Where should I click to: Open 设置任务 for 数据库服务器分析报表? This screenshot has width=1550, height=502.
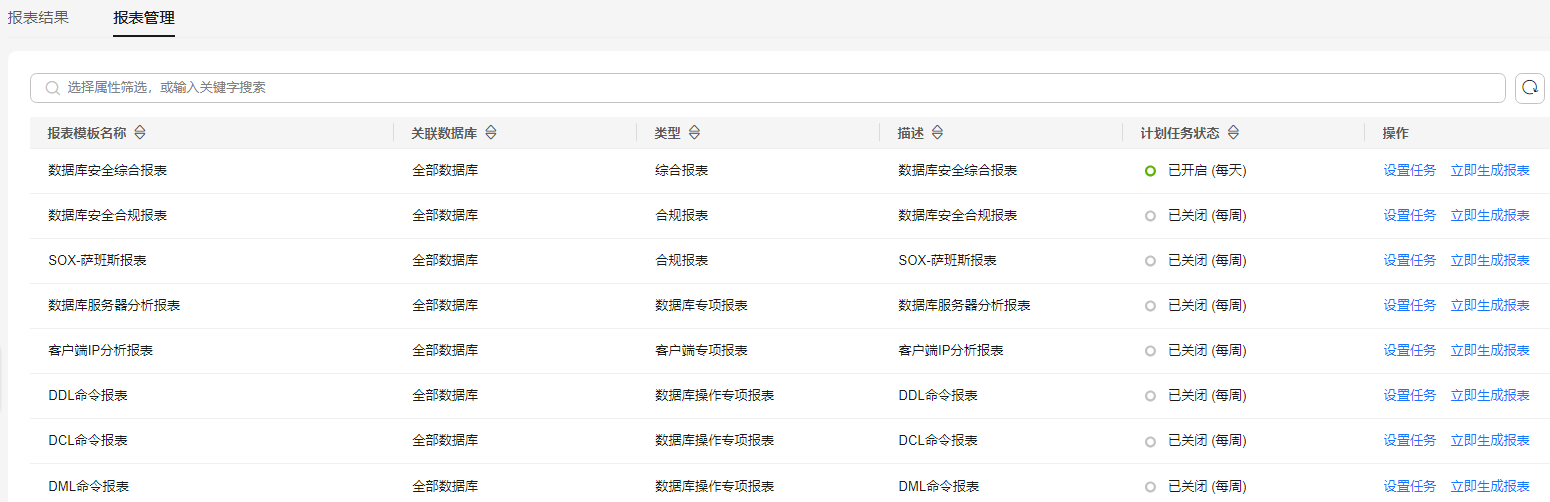[1410, 305]
